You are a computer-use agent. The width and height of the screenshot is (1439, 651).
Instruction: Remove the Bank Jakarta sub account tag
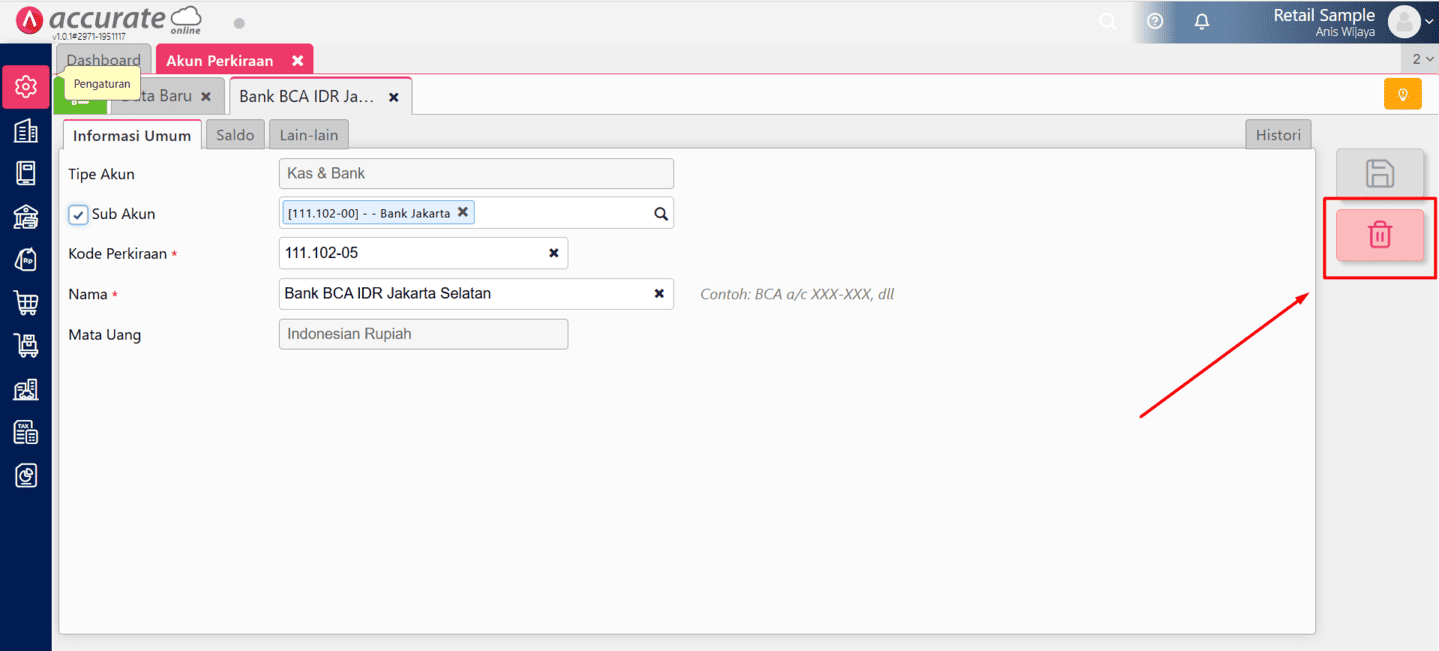click(462, 212)
